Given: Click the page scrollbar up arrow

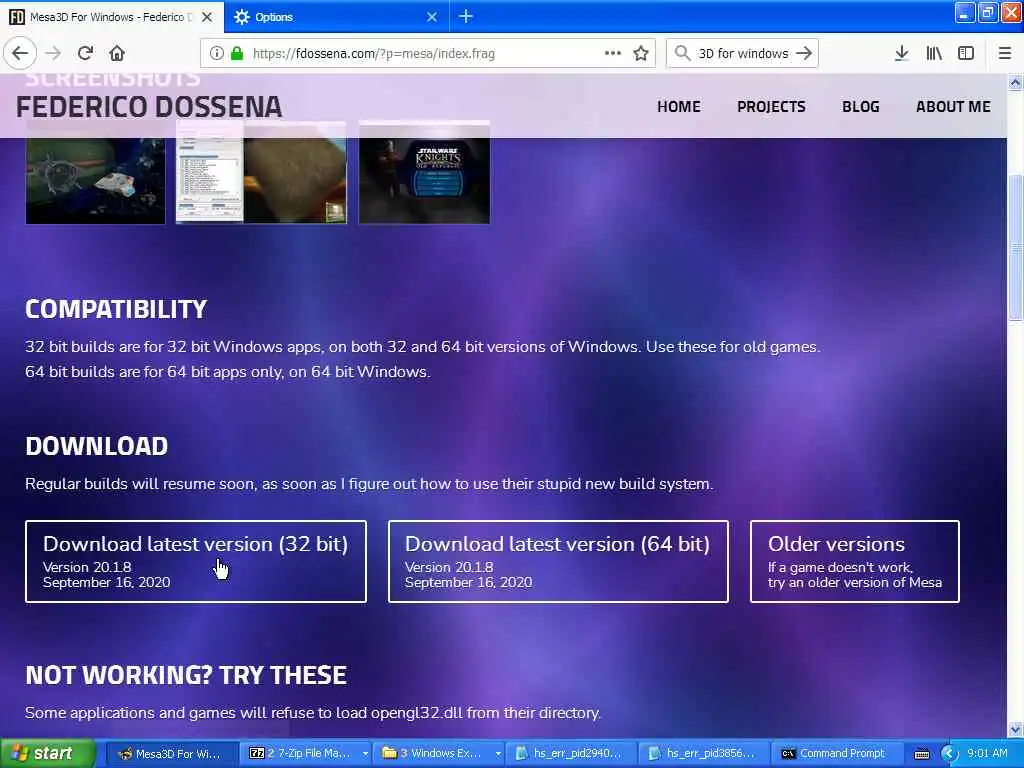Looking at the screenshot, I should click(1016, 82).
